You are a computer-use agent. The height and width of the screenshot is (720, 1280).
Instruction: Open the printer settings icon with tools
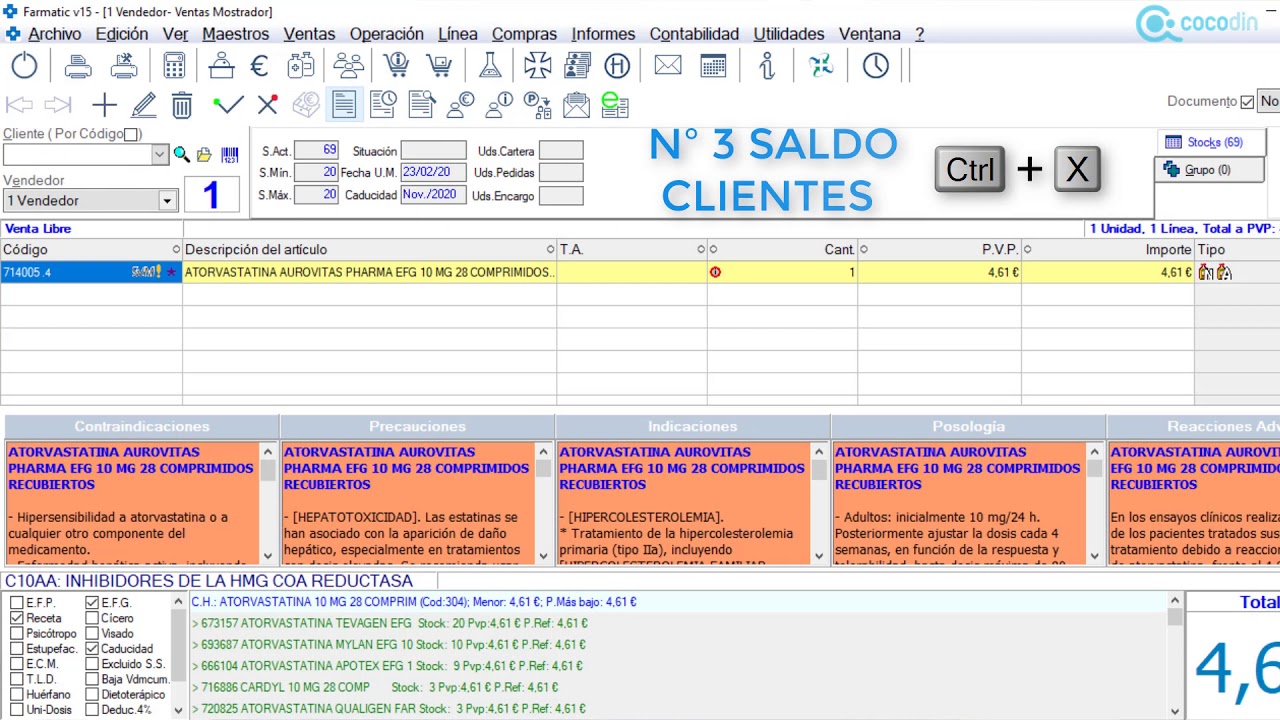point(123,66)
